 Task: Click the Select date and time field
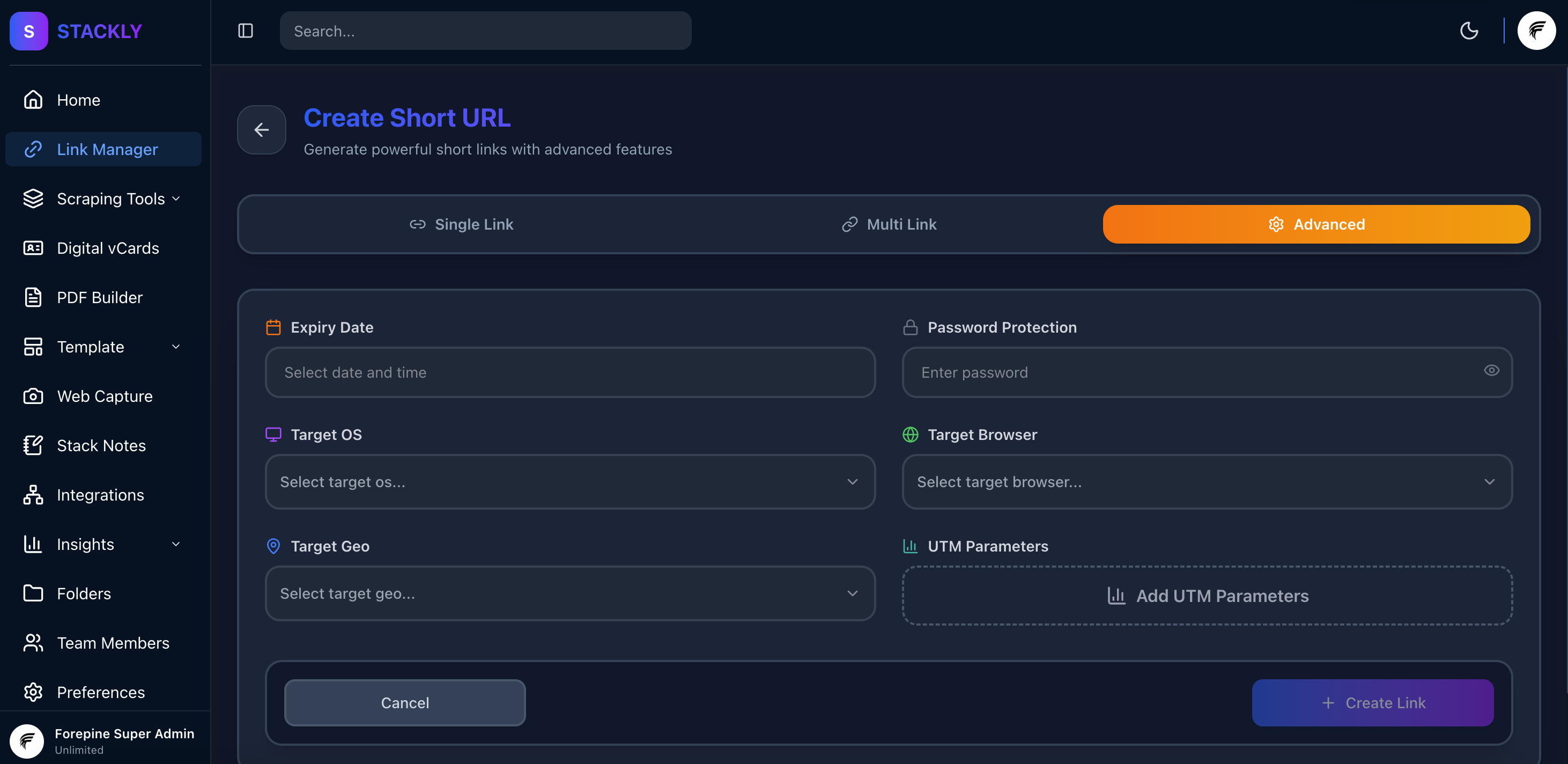569,372
